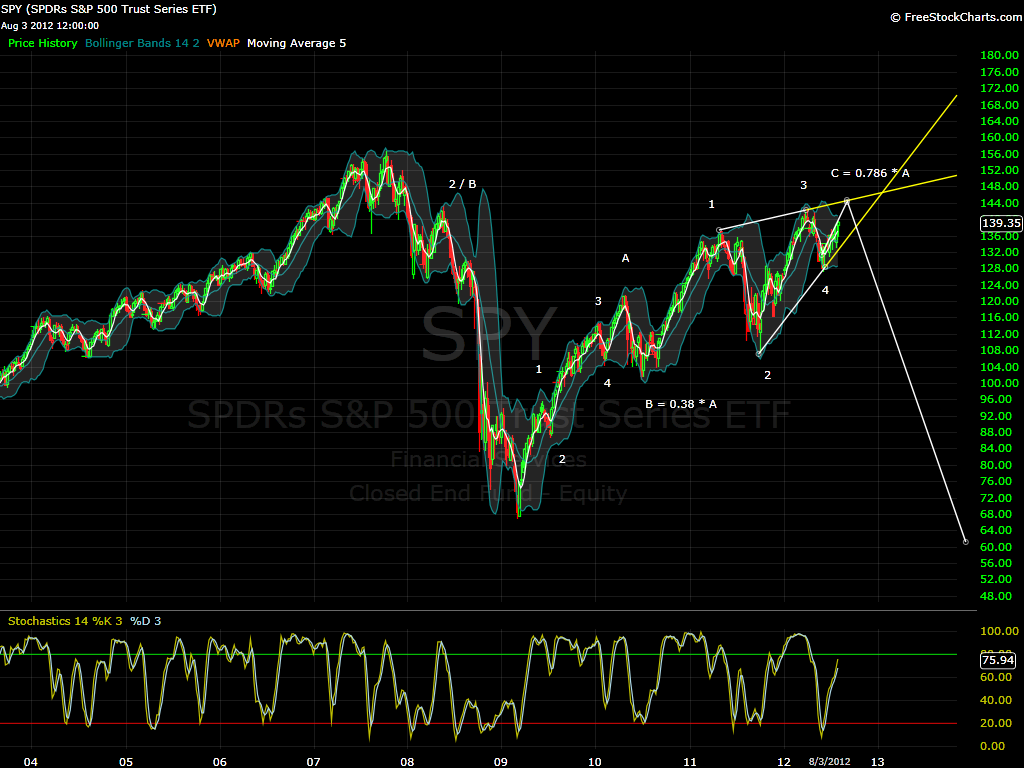This screenshot has width=1024, height=768.
Task: Click the 120.00 price axis label
Action: click(x=999, y=301)
